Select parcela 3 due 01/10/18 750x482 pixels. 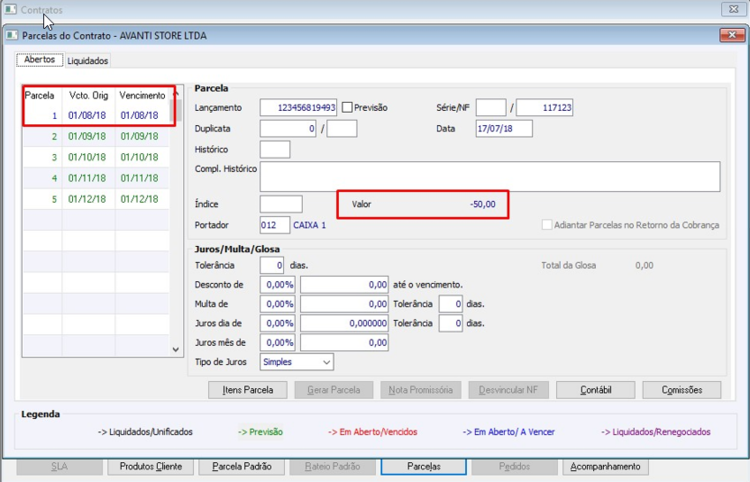tap(96, 157)
